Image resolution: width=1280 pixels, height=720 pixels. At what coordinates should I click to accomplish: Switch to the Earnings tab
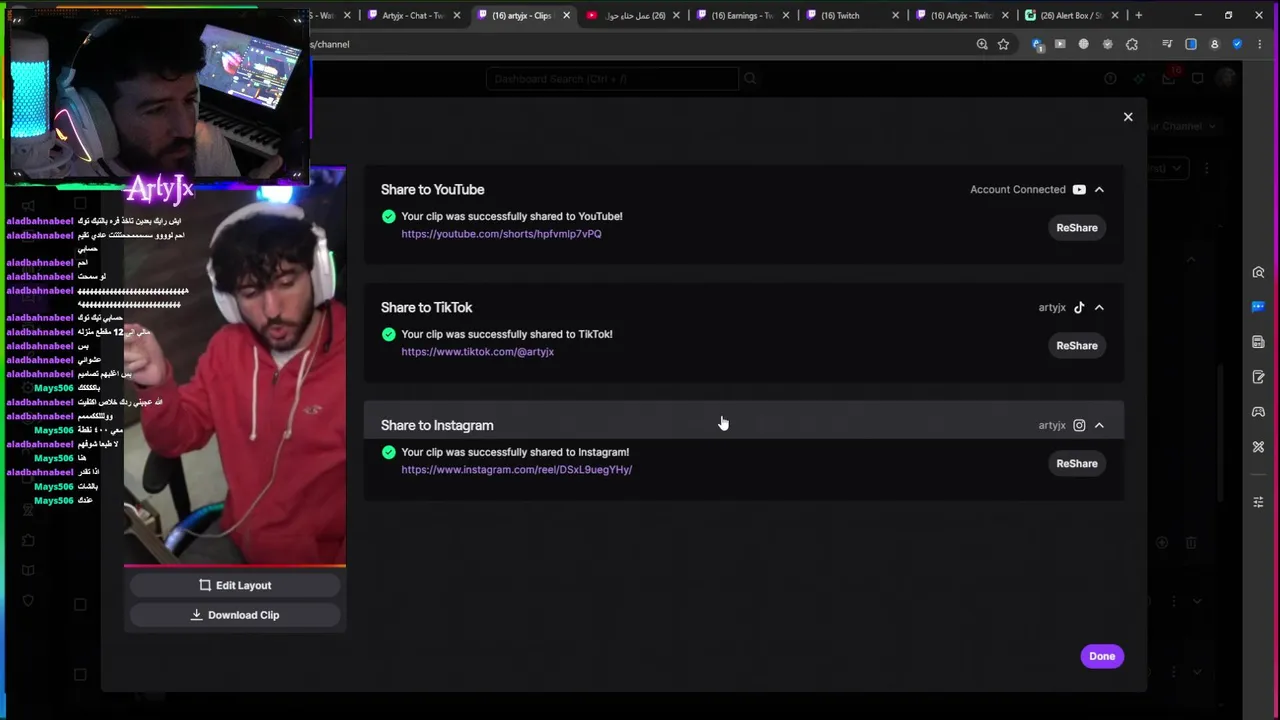pyautogui.click(x=741, y=15)
